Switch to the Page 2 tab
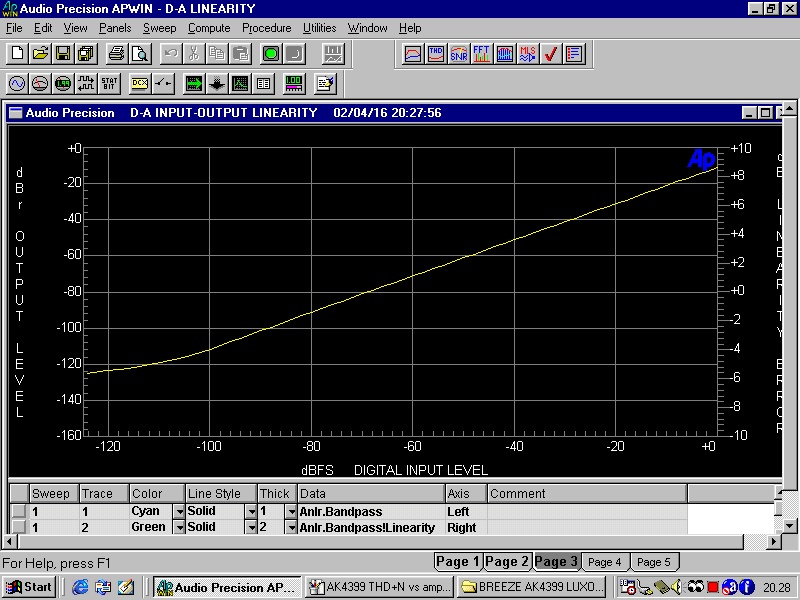The width and height of the screenshot is (800, 600). point(507,562)
